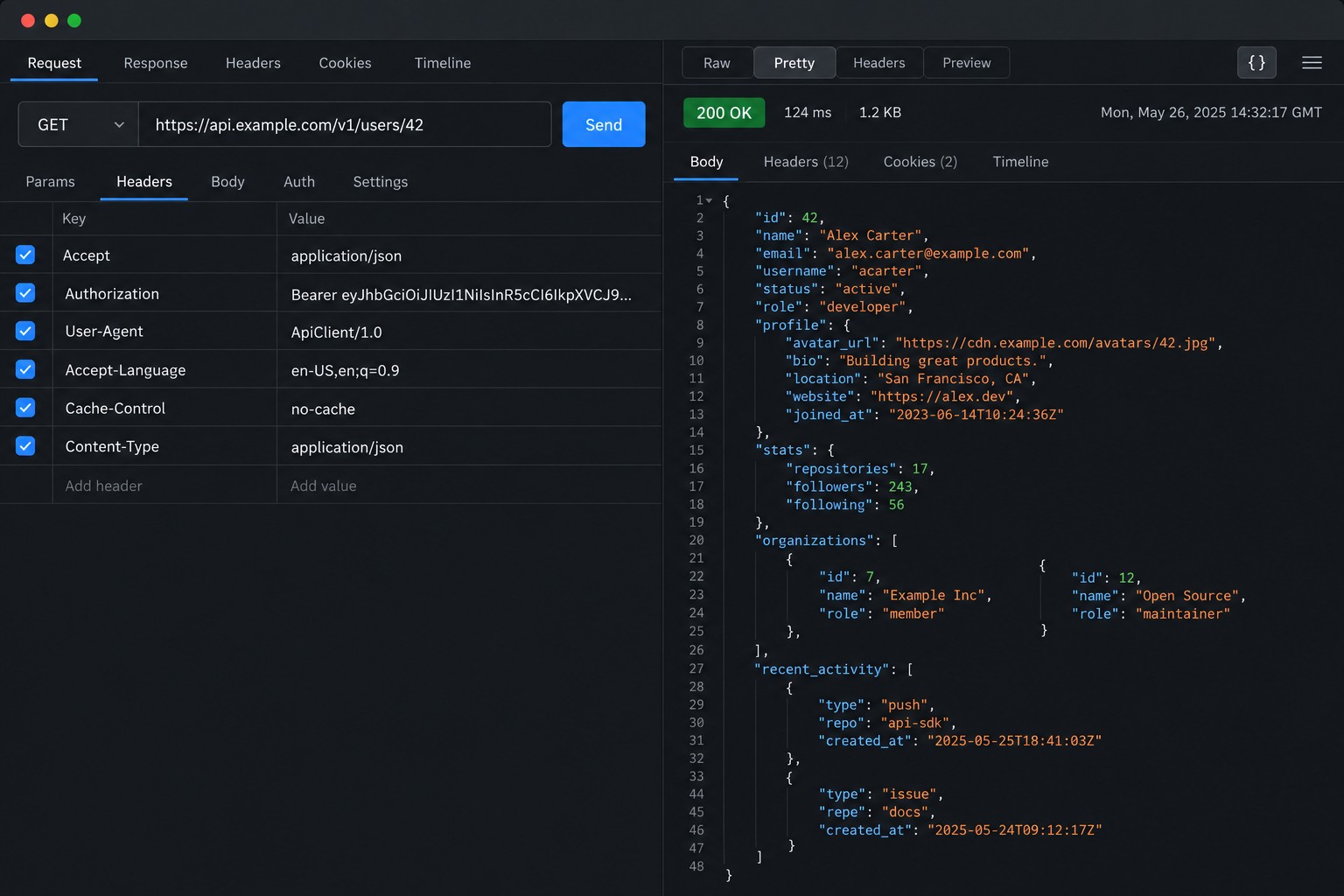The height and width of the screenshot is (896, 1344).
Task: Disable the User-Agent header checkbox
Action: pyautogui.click(x=25, y=331)
